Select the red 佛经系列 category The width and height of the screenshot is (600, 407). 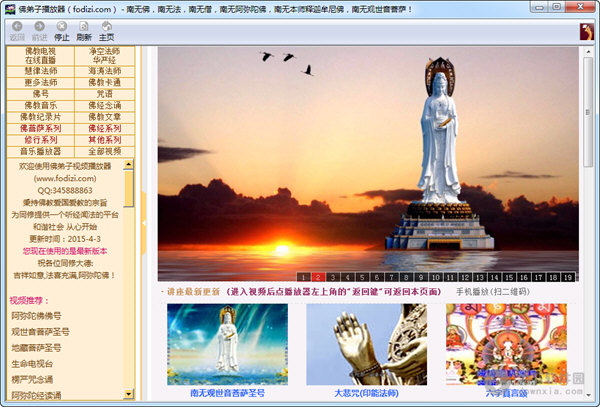coord(104,129)
